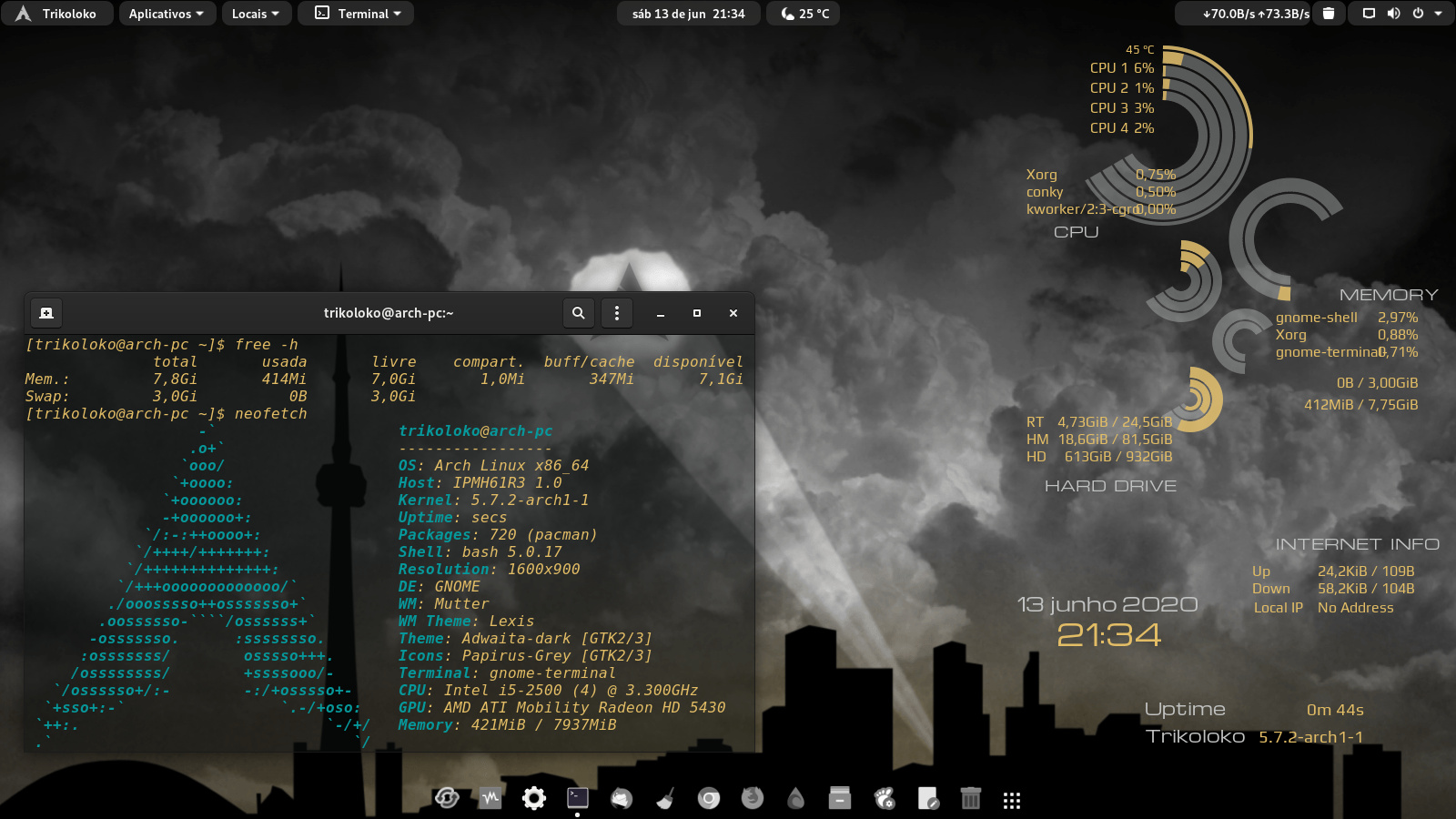
Task: Open the text editor dock icon
Action: (927, 799)
